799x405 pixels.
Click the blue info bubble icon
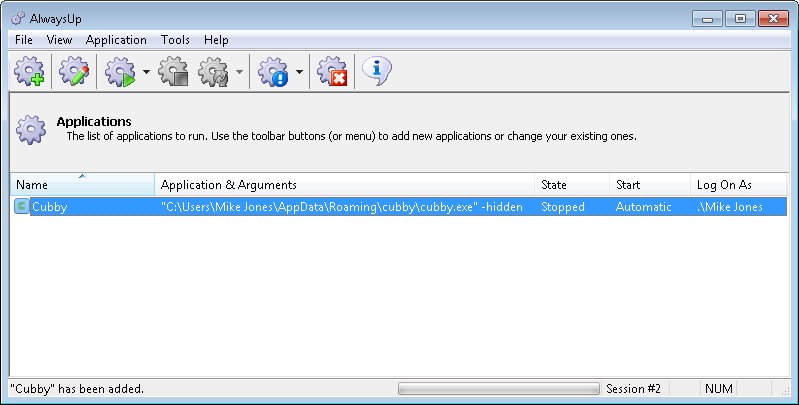(x=377, y=70)
